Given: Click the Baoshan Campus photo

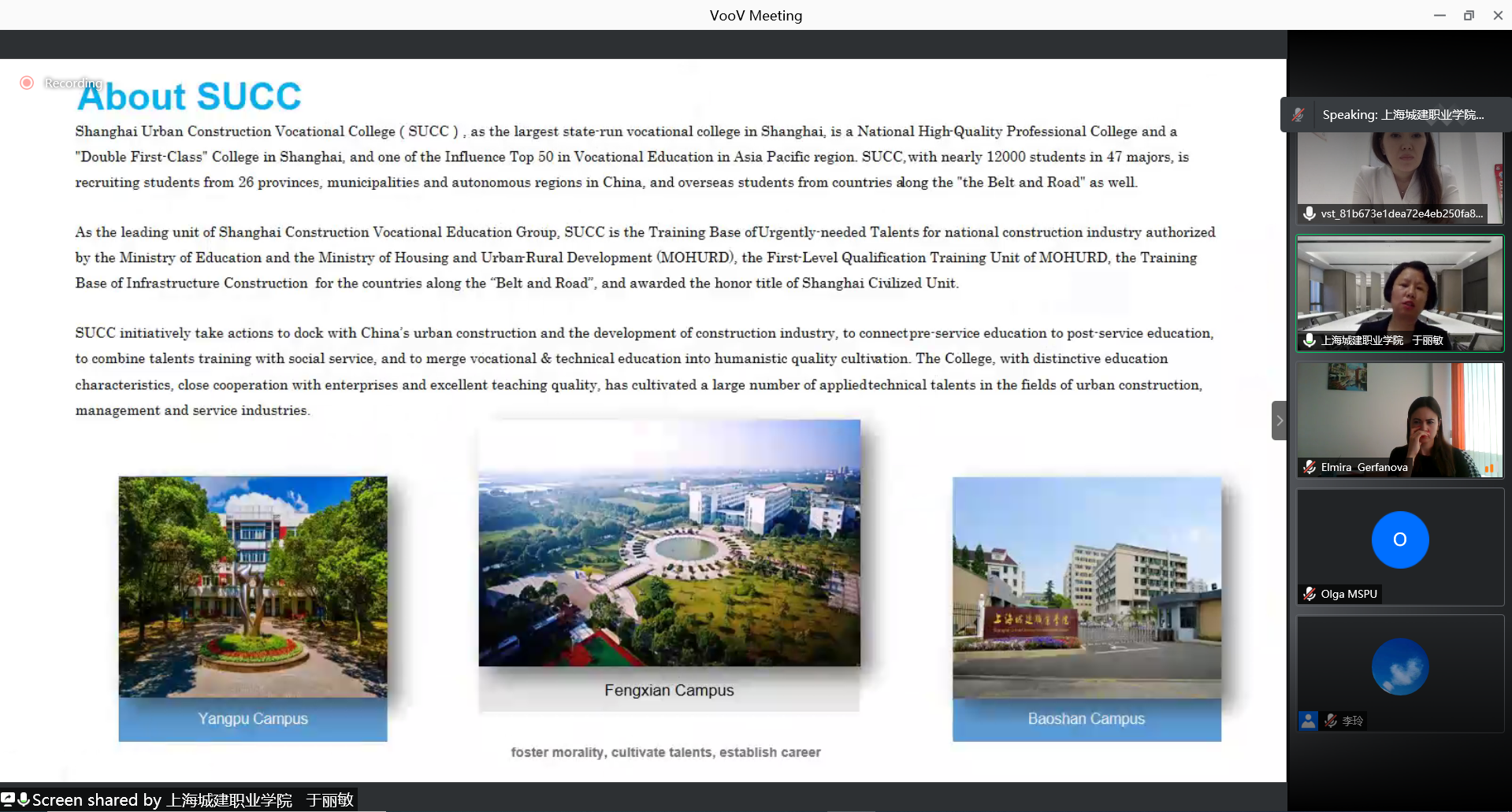Looking at the screenshot, I should 1087,588.
